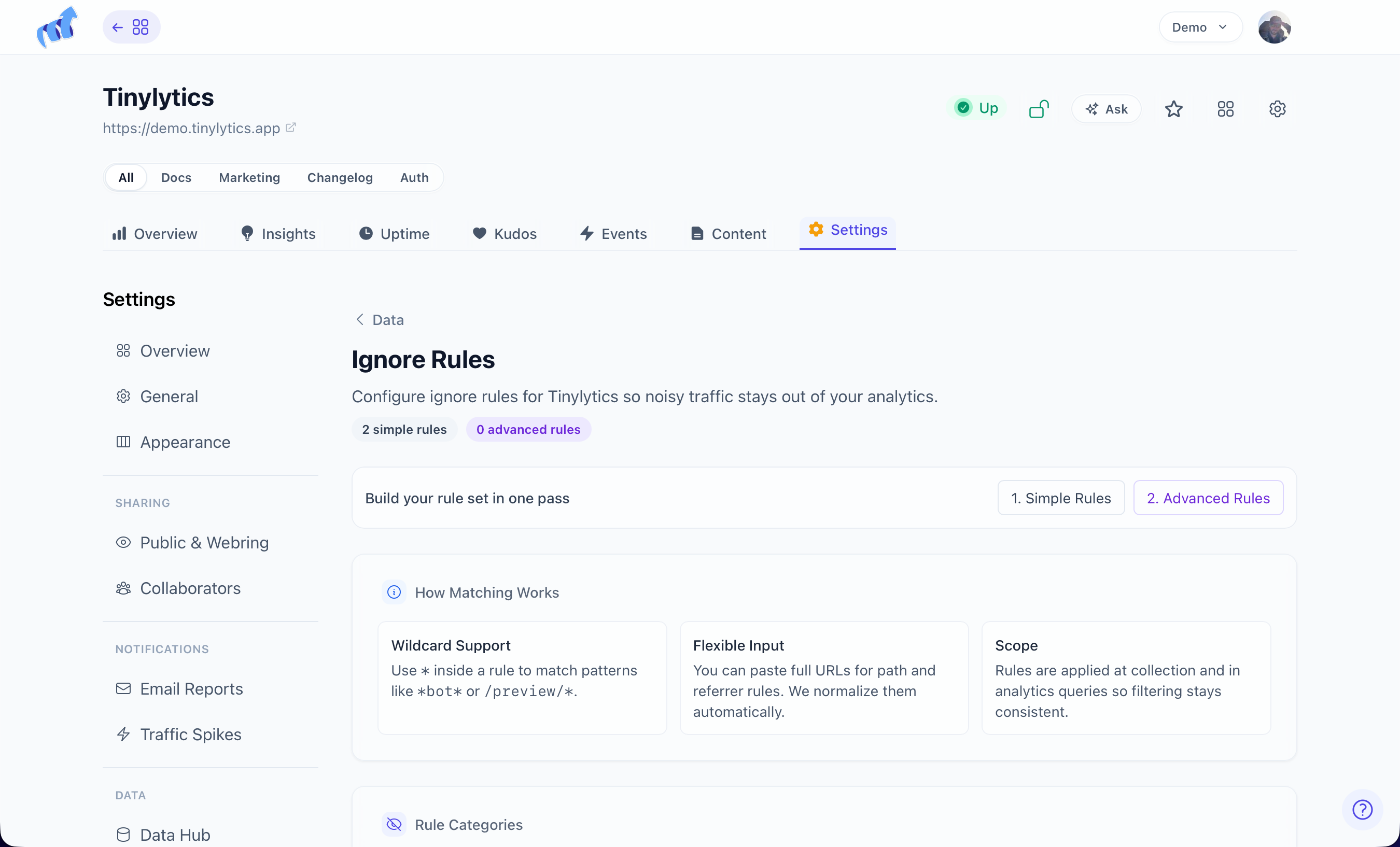Open Email Reports settings
Screen dimensions: 1400x847
pyautogui.click(x=179, y=688)
